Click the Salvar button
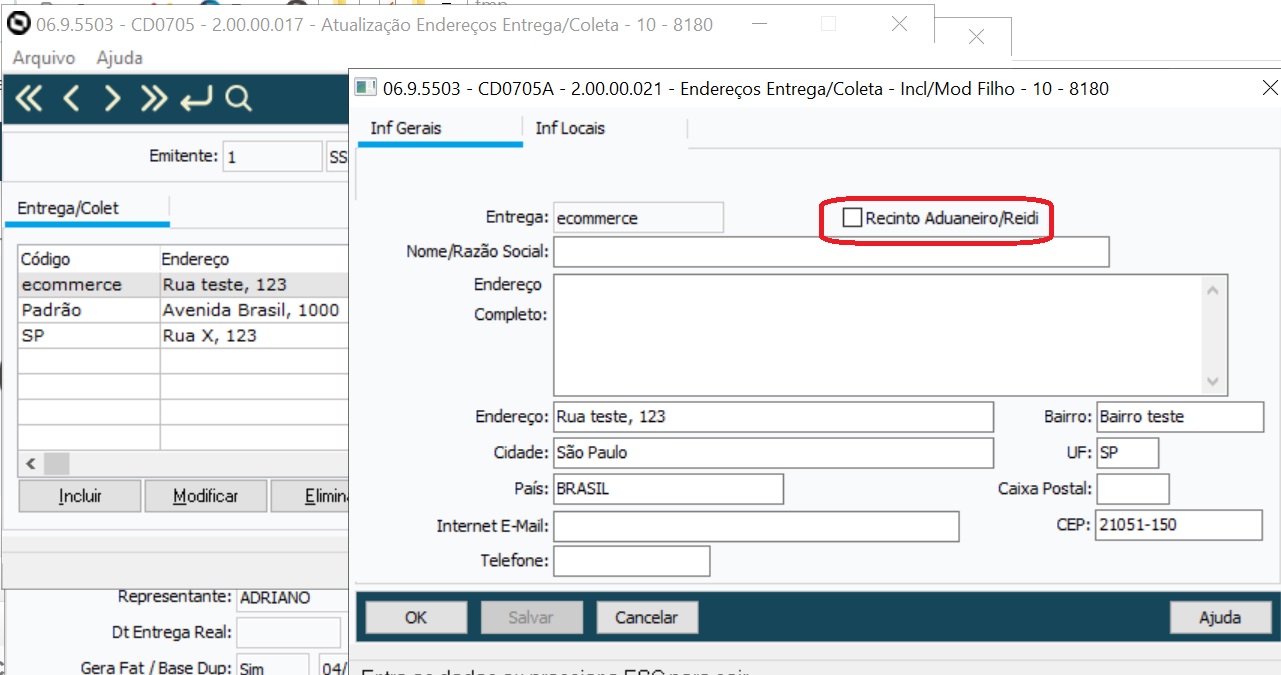This screenshot has width=1281, height=675. [x=531, y=618]
